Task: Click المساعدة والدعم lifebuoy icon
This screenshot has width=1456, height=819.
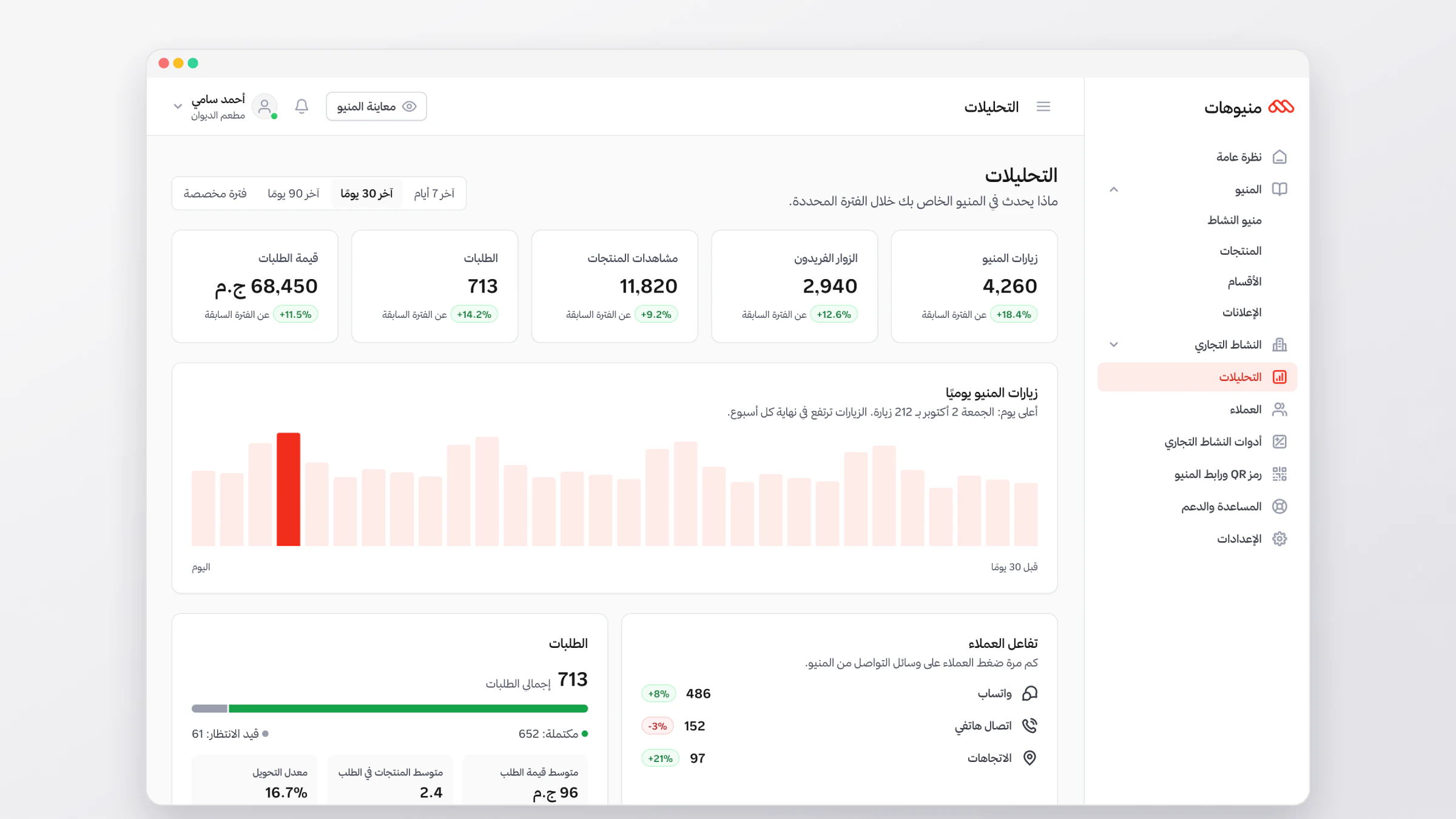Action: tap(1279, 507)
